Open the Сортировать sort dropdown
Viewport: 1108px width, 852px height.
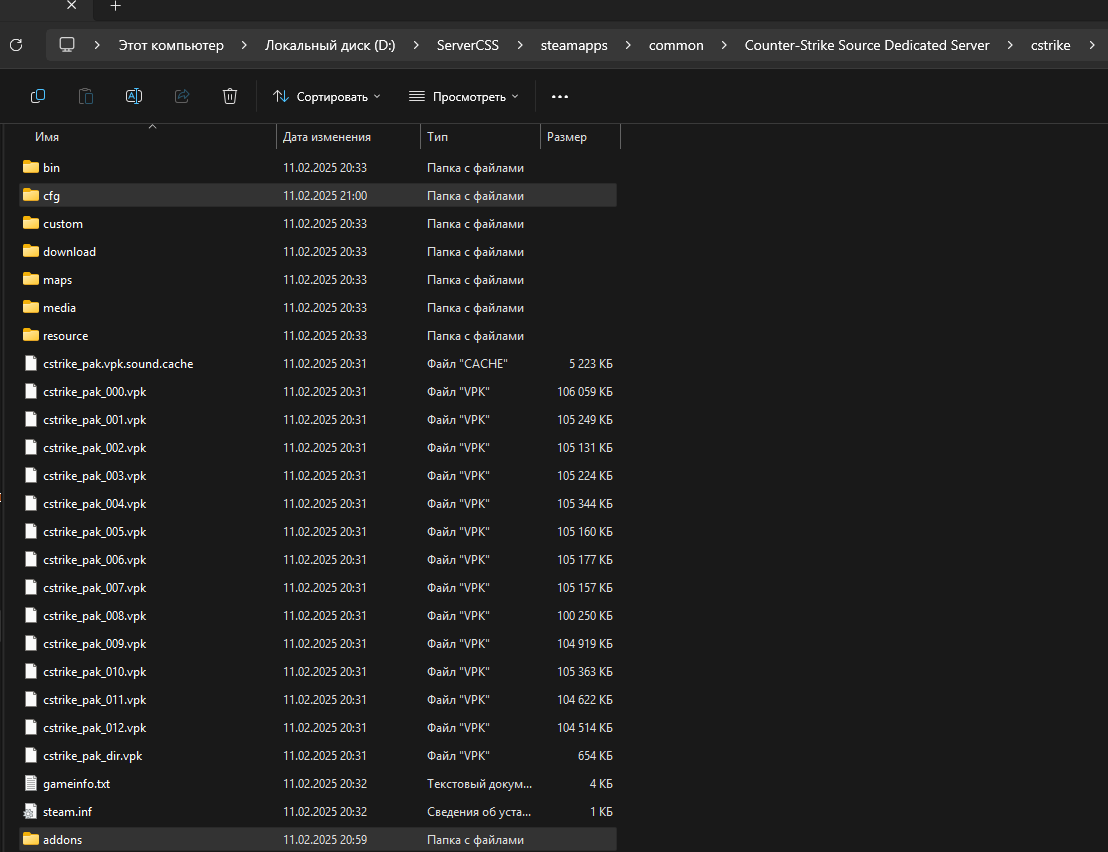coord(327,97)
